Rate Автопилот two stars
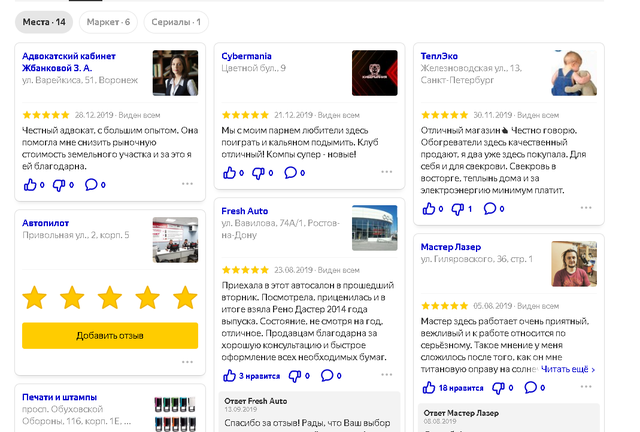 pyautogui.click(x=72, y=297)
